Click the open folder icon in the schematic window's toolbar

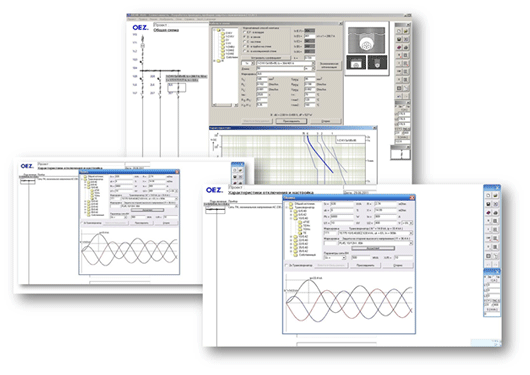(x=406, y=31)
